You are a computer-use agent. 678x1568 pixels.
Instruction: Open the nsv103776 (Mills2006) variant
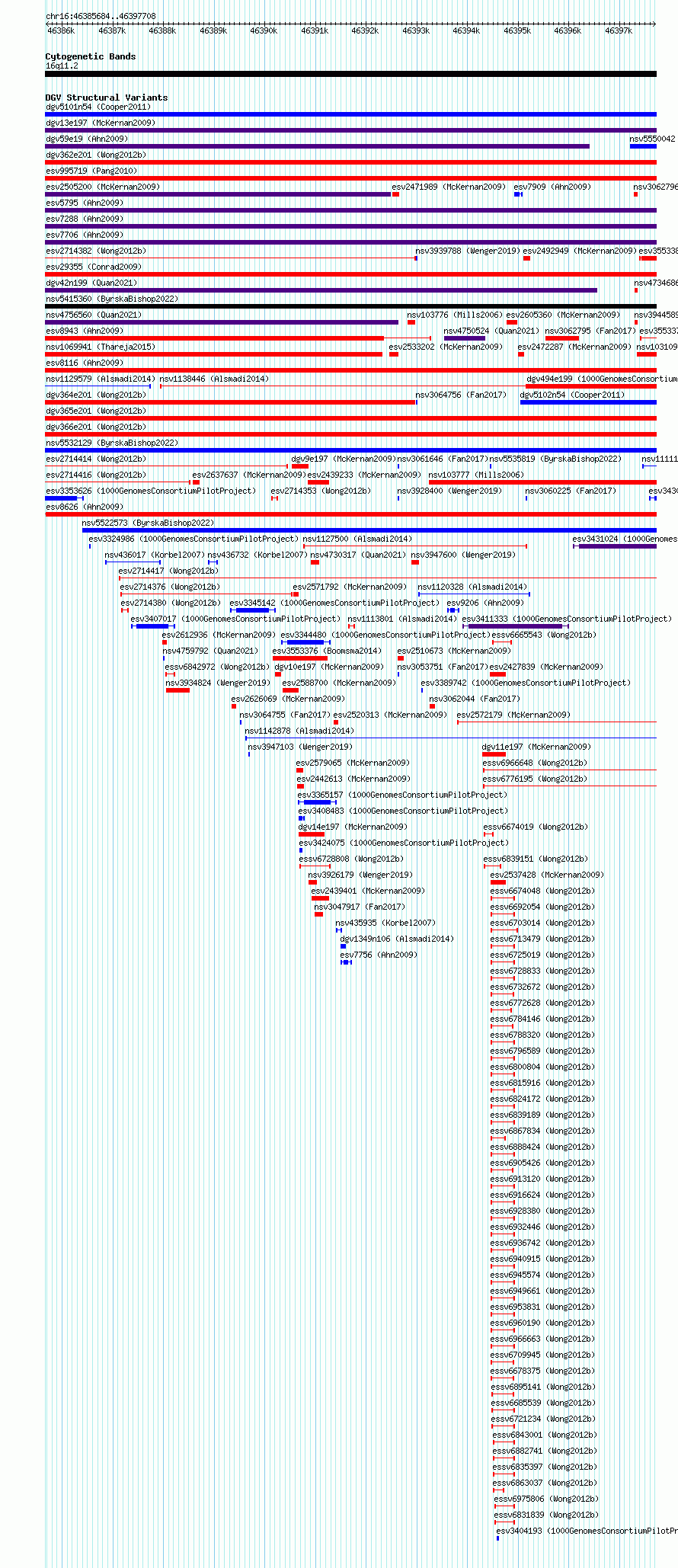click(455, 315)
